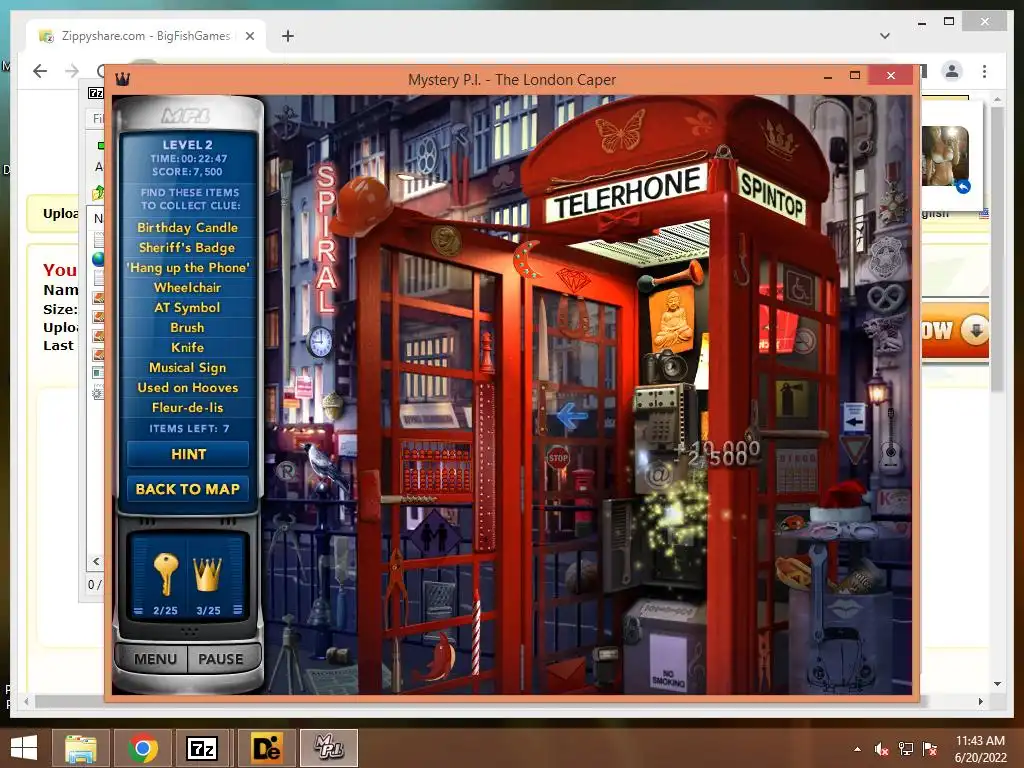
Task: Go back in Chrome browser
Action: point(40,71)
